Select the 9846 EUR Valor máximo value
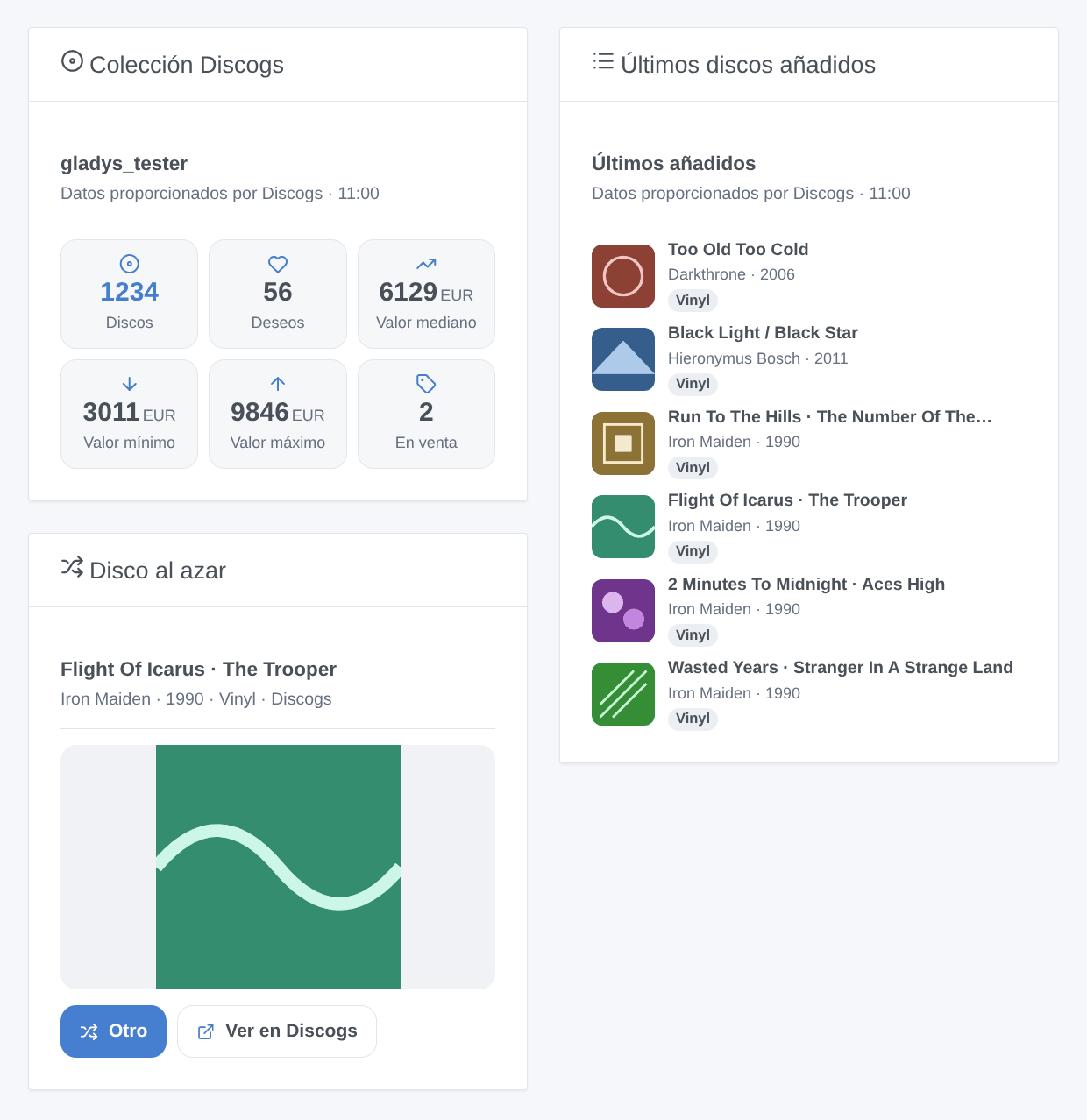 coord(278,412)
